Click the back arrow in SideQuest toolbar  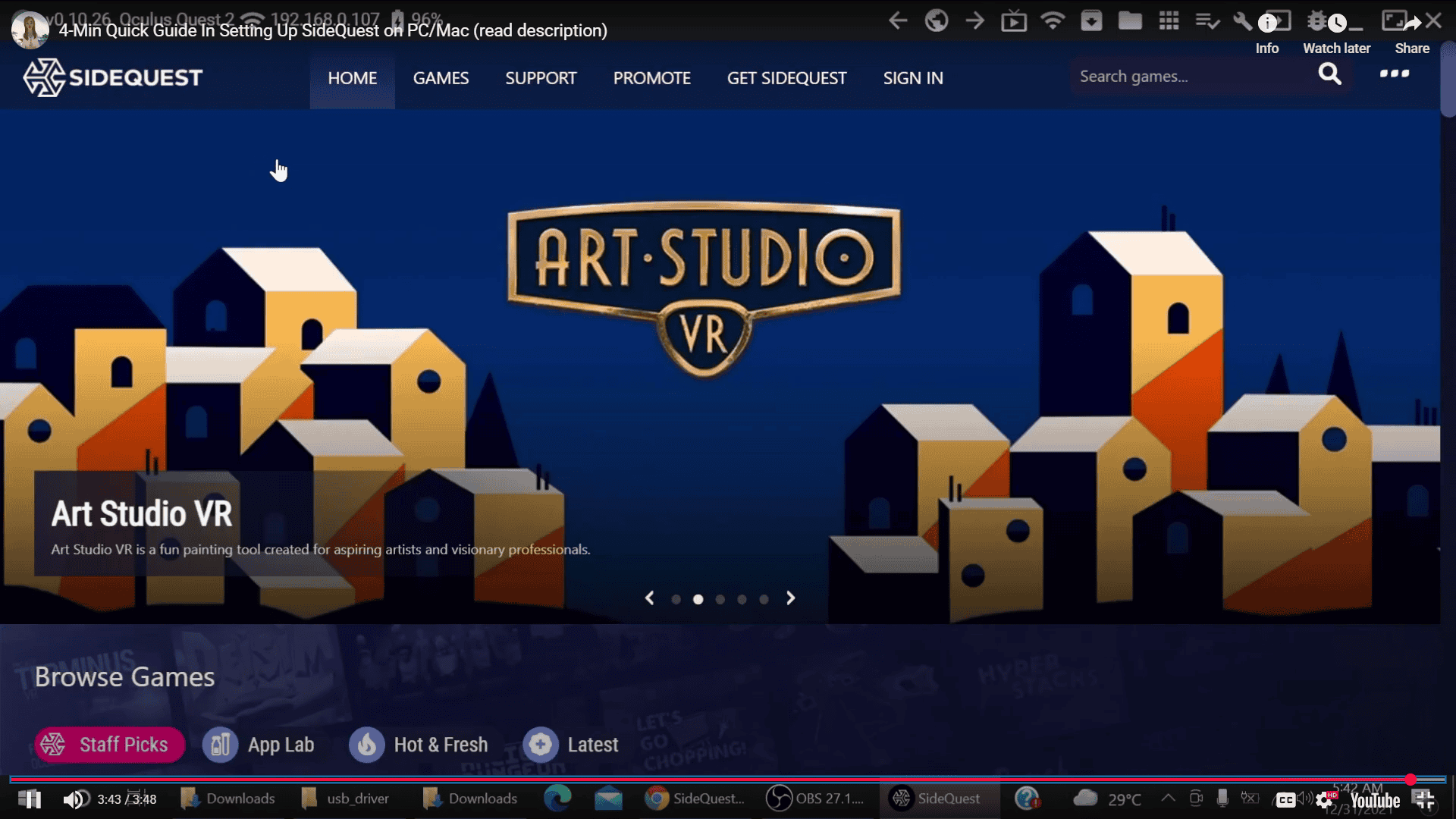[x=898, y=20]
